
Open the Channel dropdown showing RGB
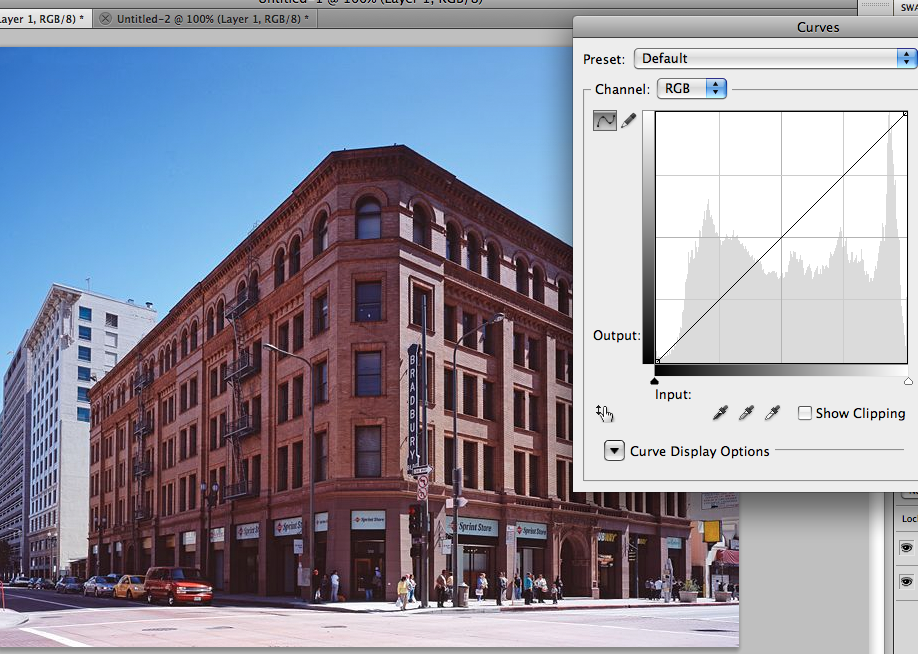(692, 88)
